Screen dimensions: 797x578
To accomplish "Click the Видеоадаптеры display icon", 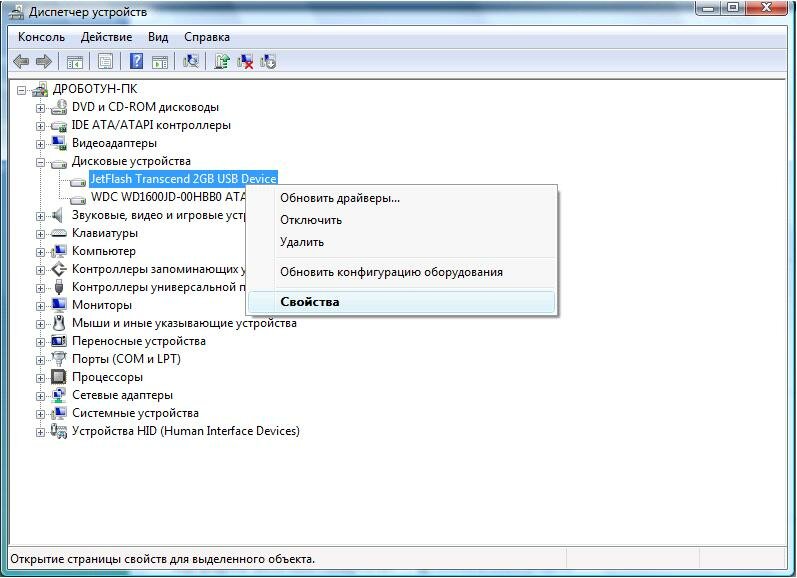I will pos(58,143).
